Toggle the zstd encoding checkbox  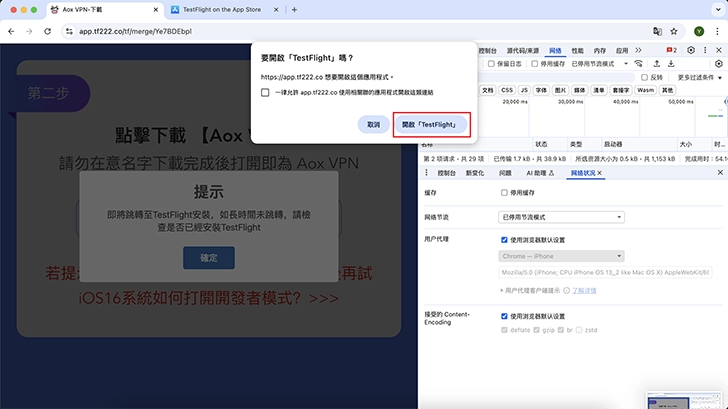[x=578, y=330]
